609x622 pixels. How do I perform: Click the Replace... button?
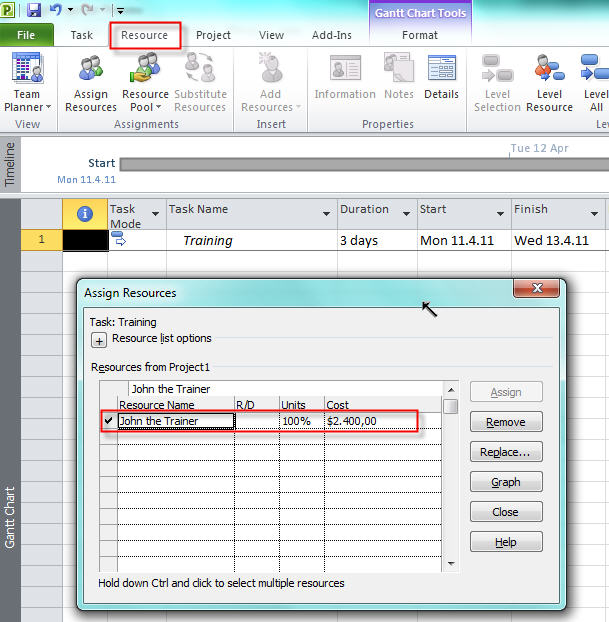[x=505, y=452]
